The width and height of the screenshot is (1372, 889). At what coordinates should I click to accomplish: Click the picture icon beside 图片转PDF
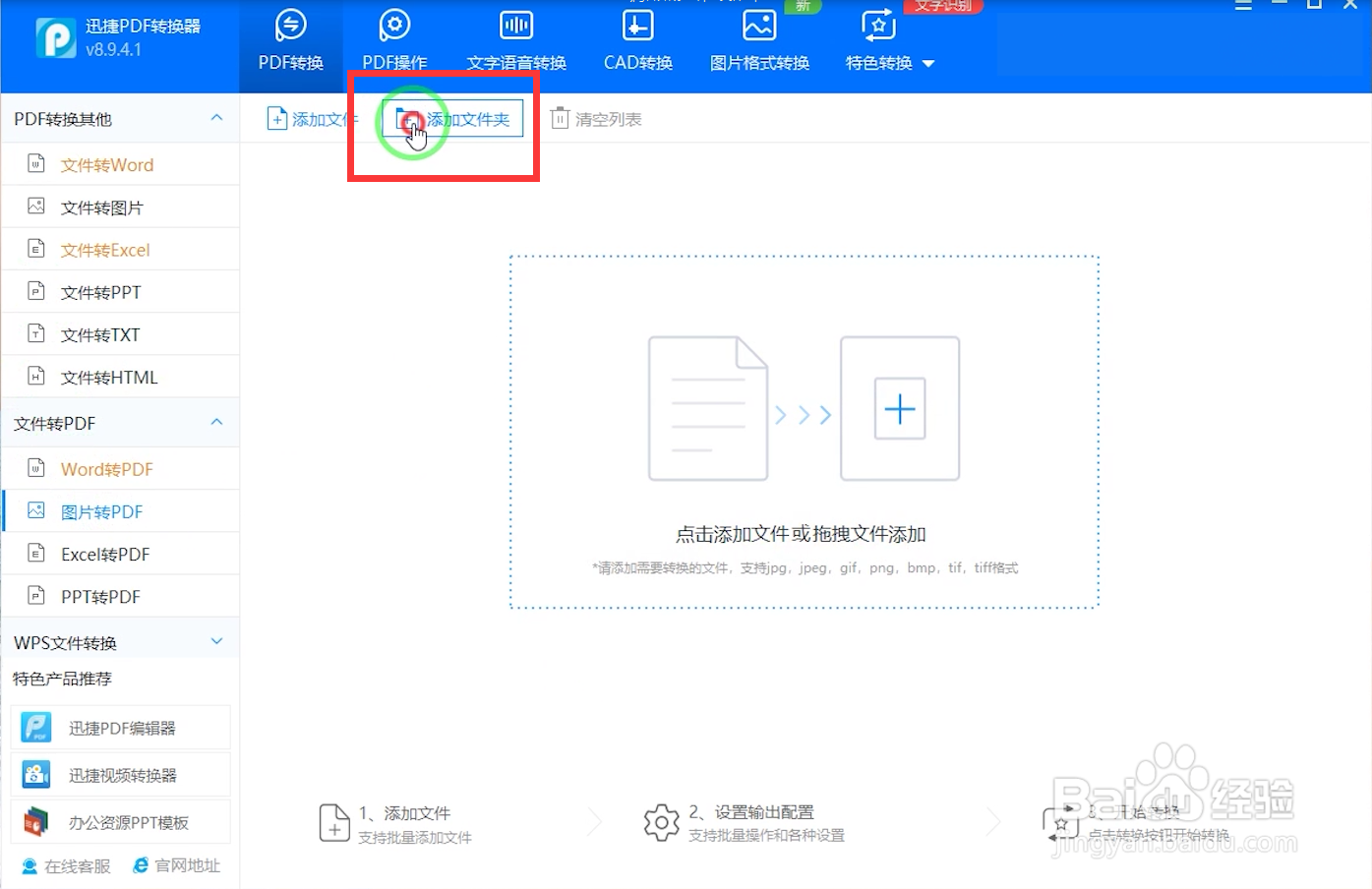click(x=36, y=509)
